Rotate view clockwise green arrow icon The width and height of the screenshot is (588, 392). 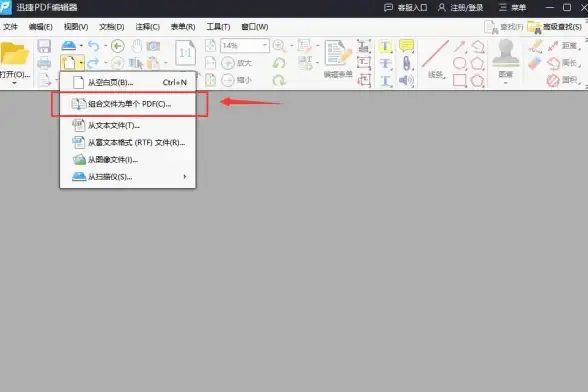tap(279, 80)
